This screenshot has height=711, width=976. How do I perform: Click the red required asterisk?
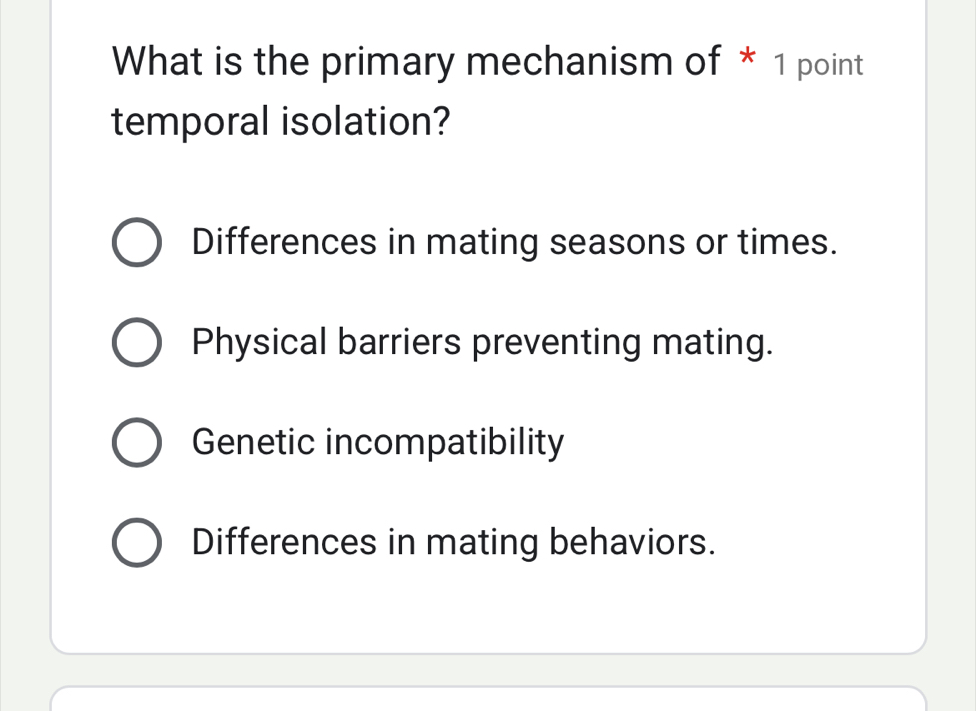pos(746,60)
